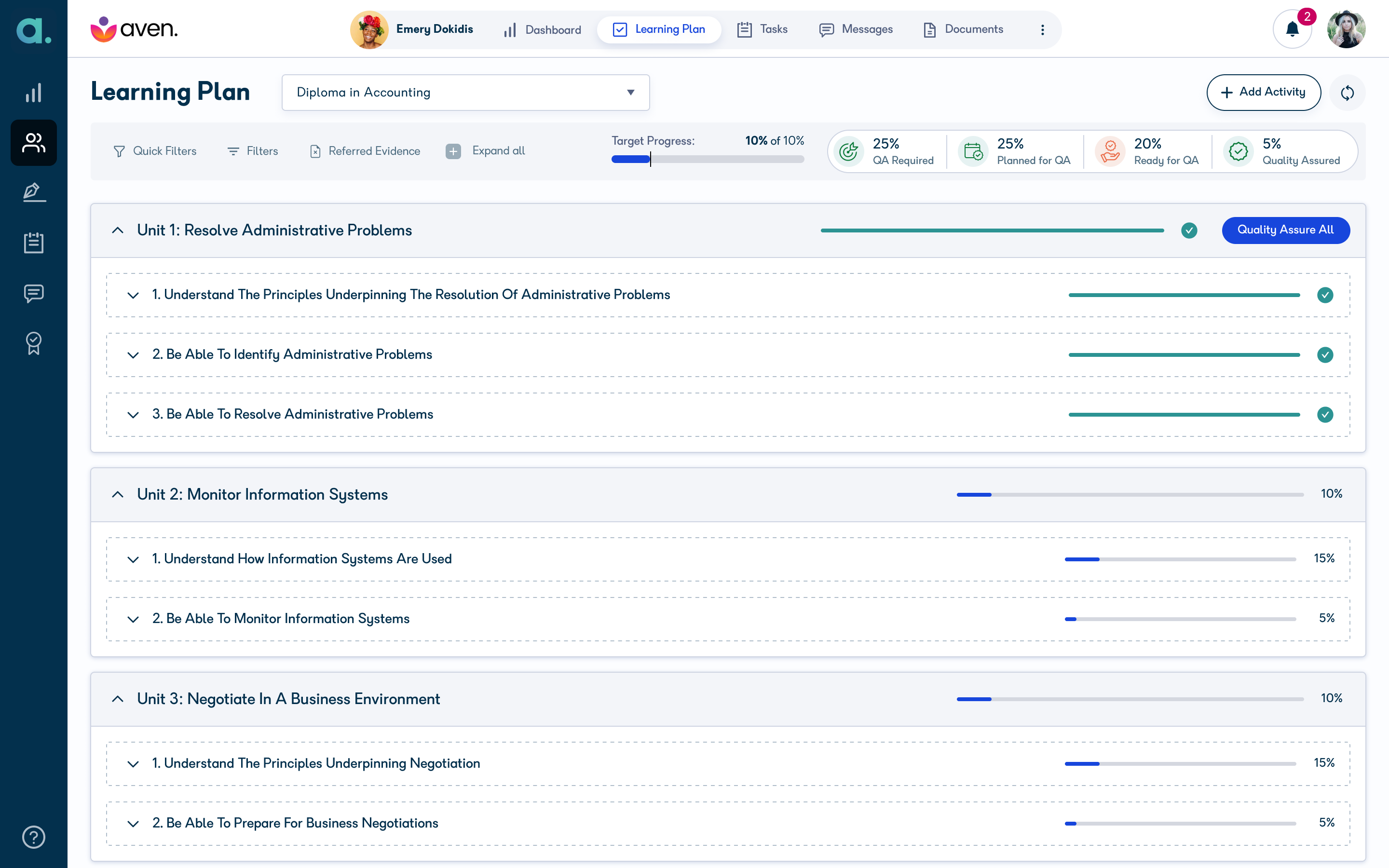
Task: Open the pen signature sidebar icon
Action: [33, 192]
